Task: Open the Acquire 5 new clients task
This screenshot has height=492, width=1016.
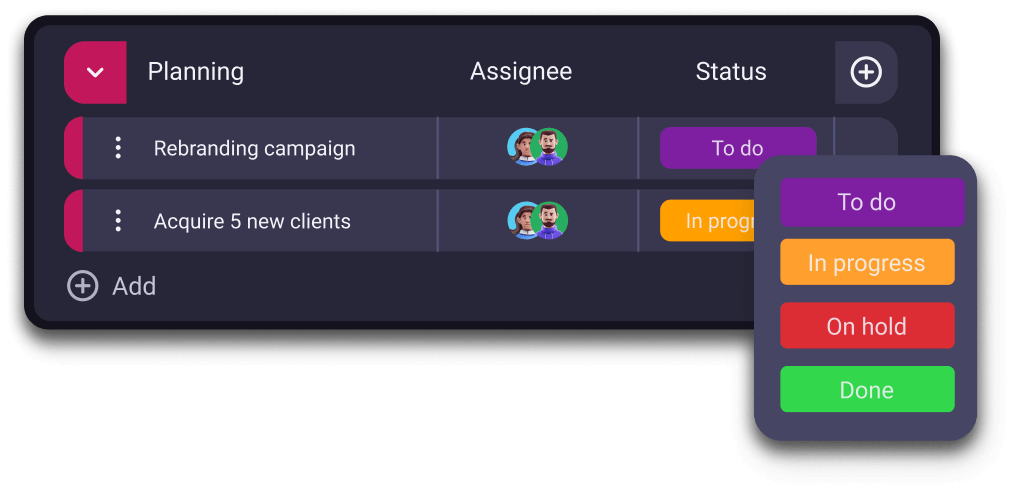Action: (x=252, y=221)
